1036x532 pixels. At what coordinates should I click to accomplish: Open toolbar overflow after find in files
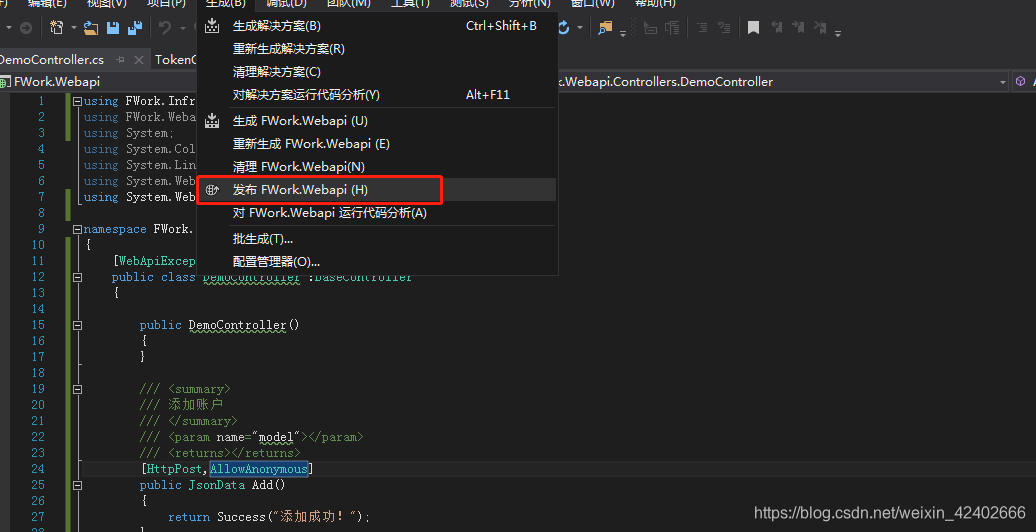coord(622,32)
